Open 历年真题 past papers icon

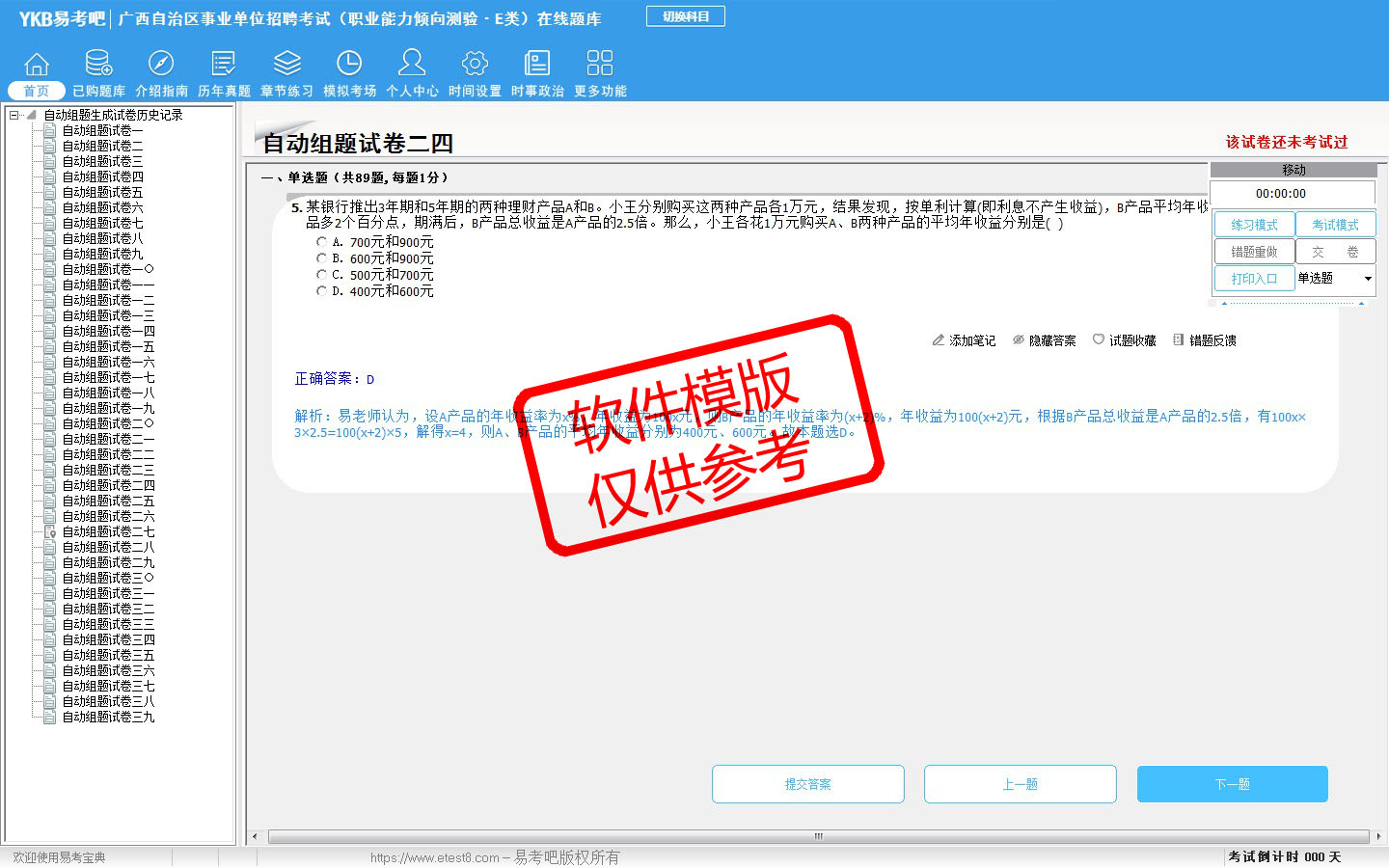point(224,65)
